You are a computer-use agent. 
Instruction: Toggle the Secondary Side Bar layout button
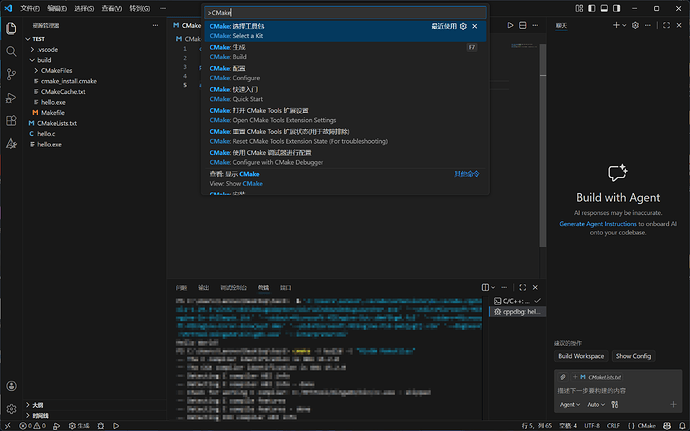point(617,8)
